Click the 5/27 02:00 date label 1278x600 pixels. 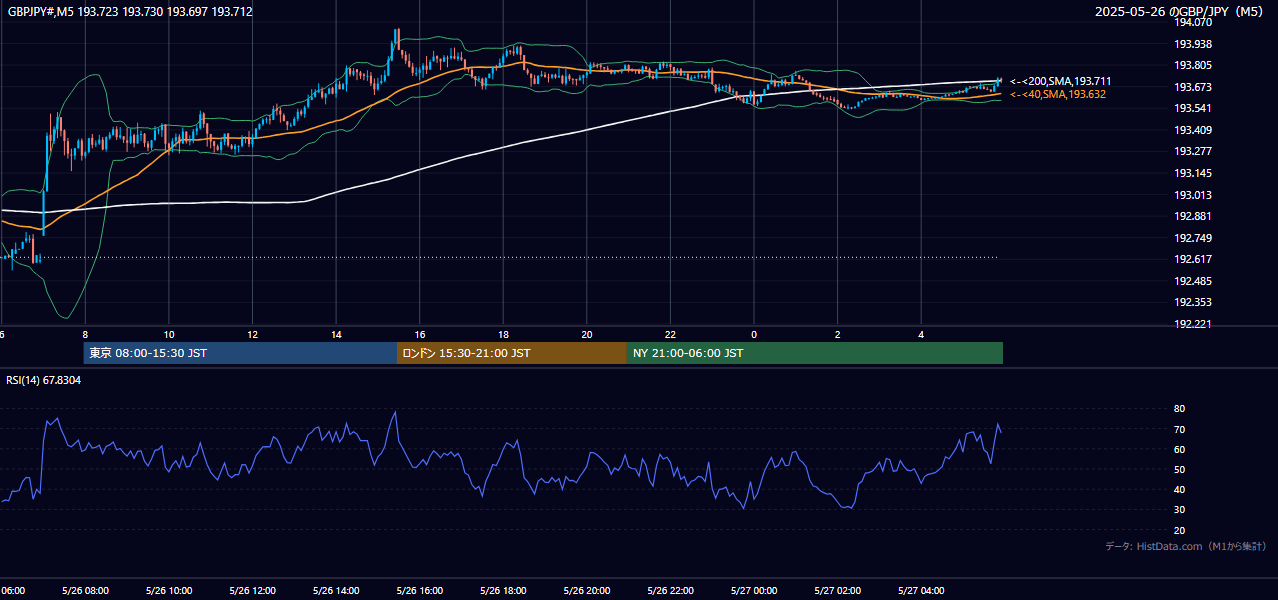(838, 591)
